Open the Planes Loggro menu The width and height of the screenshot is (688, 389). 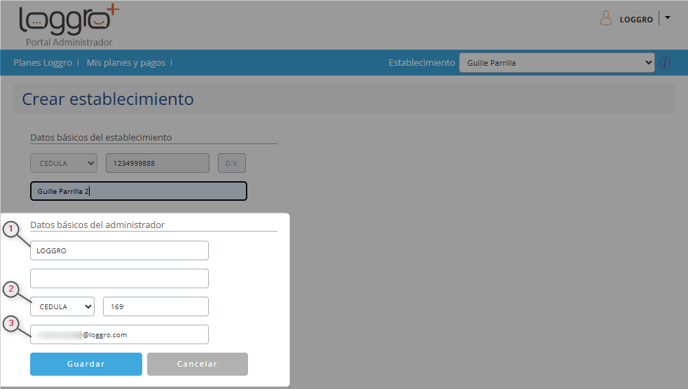coord(43,63)
